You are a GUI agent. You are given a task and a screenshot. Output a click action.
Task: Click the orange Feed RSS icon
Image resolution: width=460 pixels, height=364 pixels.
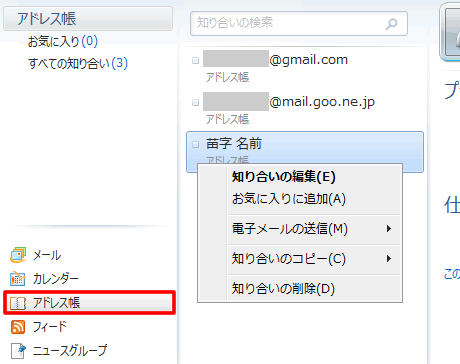coord(18,327)
